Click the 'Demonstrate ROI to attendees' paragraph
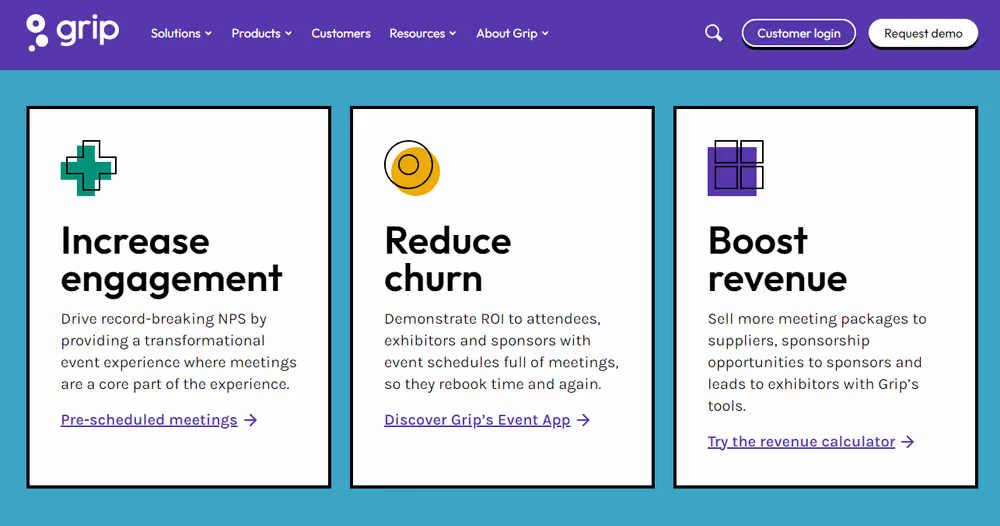The image size is (1000, 526). 501,351
